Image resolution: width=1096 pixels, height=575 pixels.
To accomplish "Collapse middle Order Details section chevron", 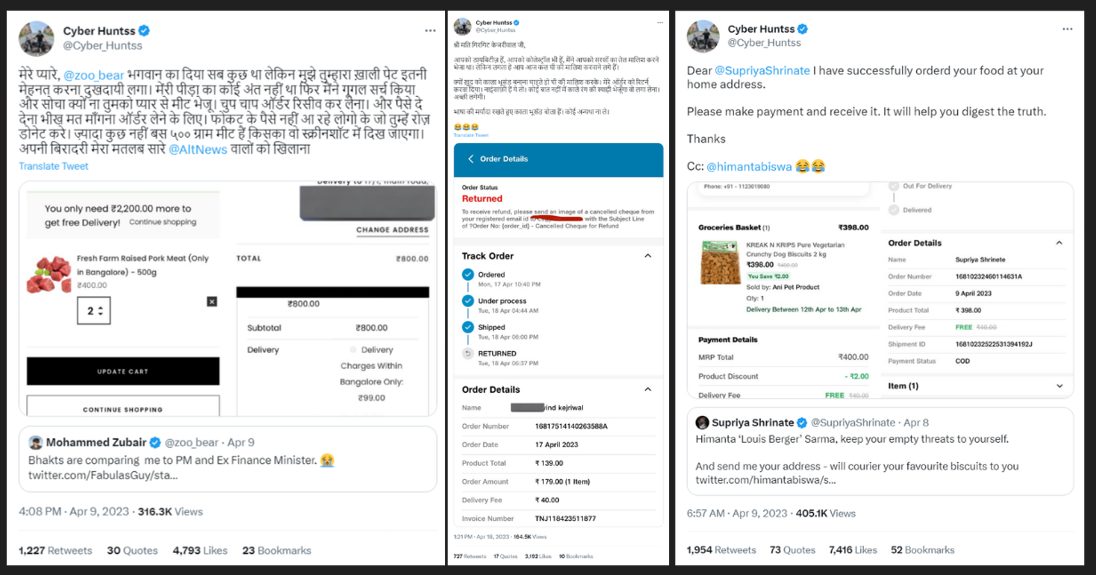I will coord(648,389).
